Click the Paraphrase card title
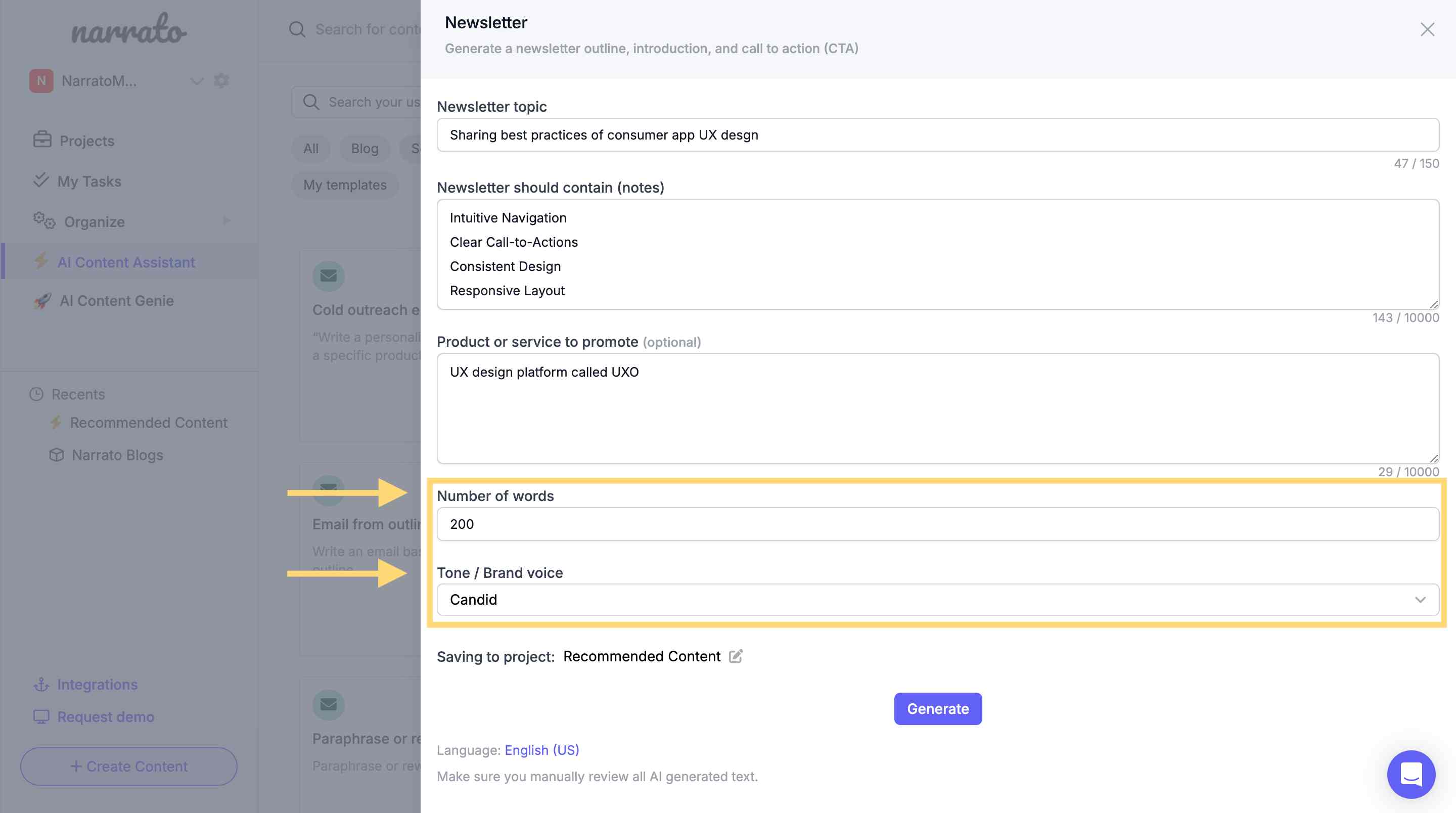 [x=366, y=738]
